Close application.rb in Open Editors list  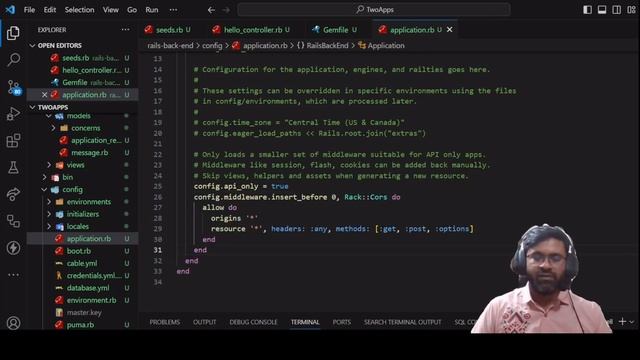pyautogui.click(x=44, y=95)
